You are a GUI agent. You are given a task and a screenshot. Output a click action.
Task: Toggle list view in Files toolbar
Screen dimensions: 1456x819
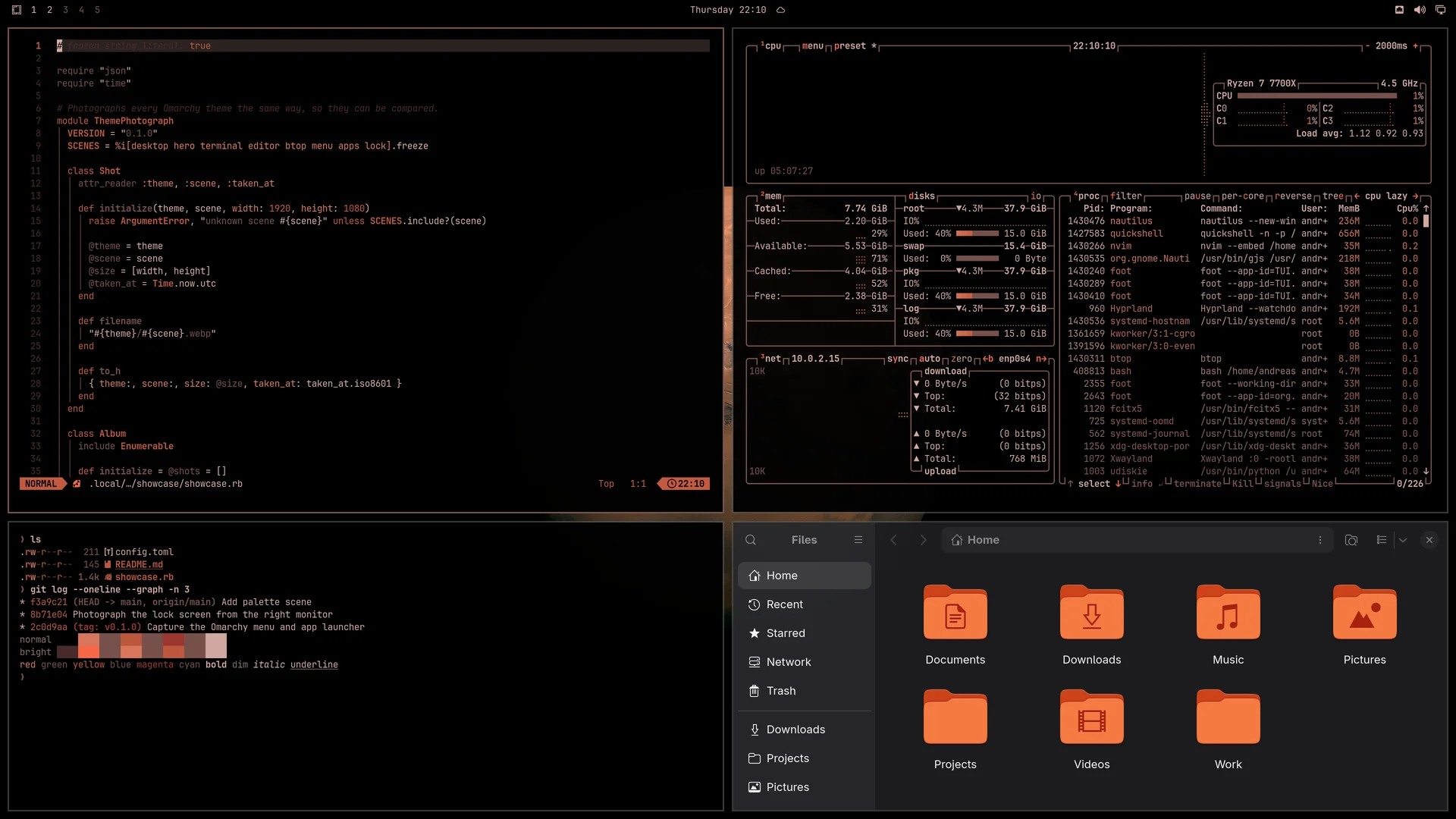[1382, 540]
